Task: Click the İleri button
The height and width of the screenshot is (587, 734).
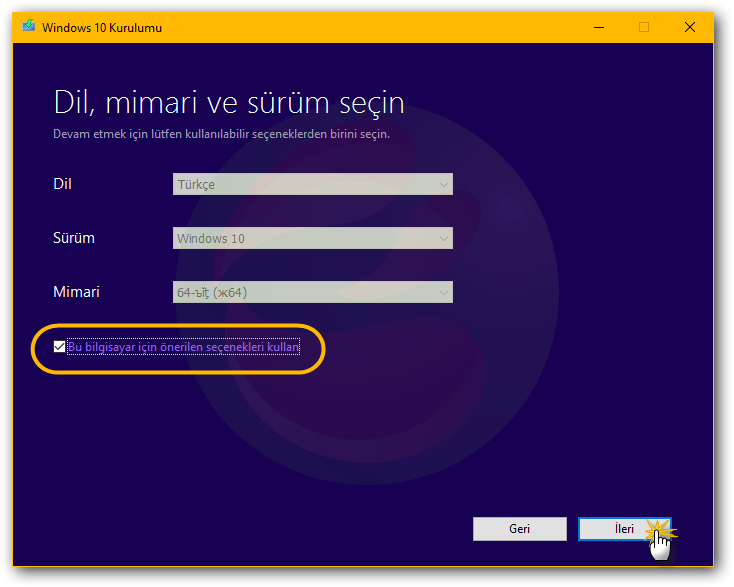Action: 624,529
